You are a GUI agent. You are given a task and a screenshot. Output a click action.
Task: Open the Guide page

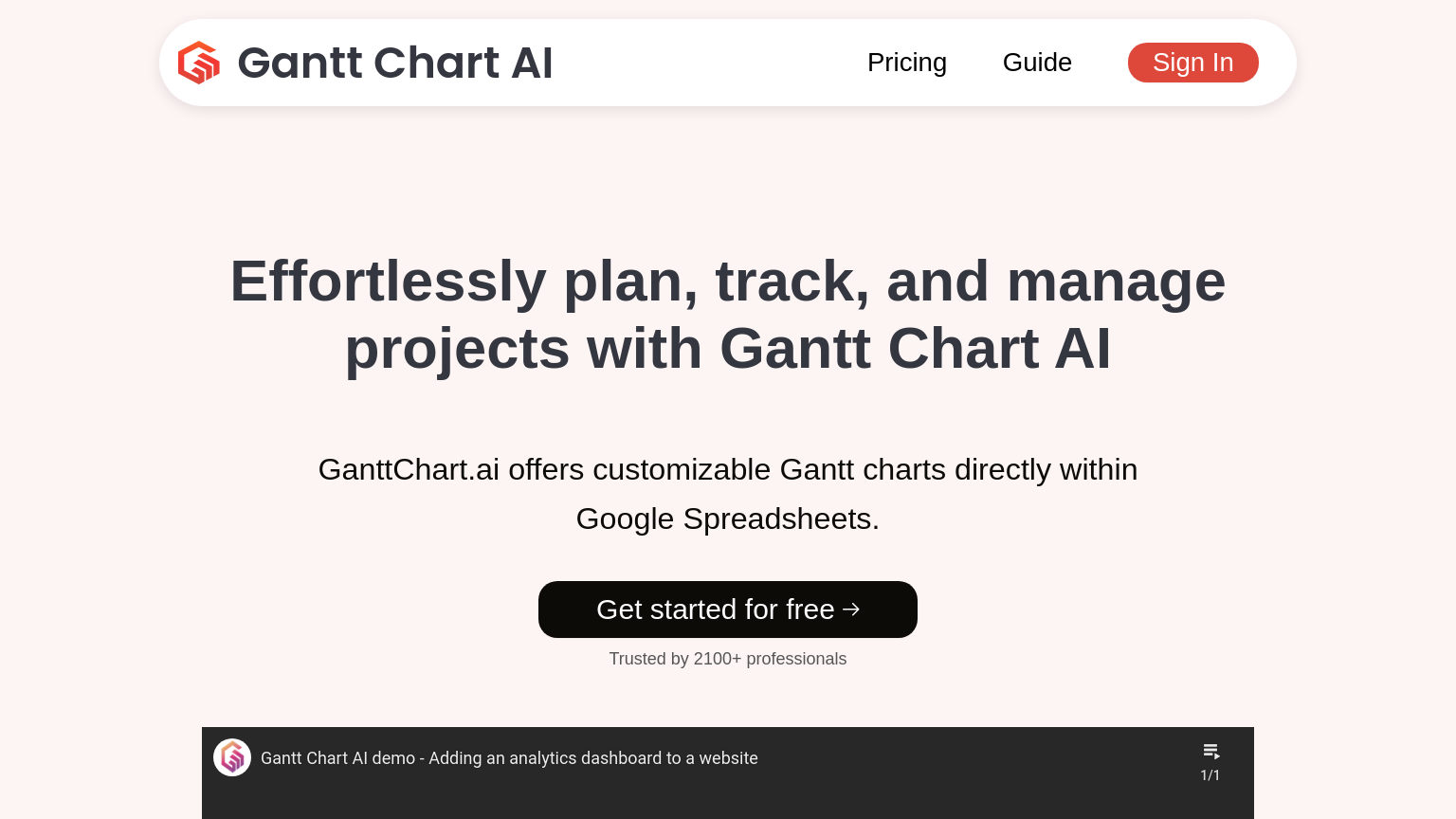point(1037,63)
